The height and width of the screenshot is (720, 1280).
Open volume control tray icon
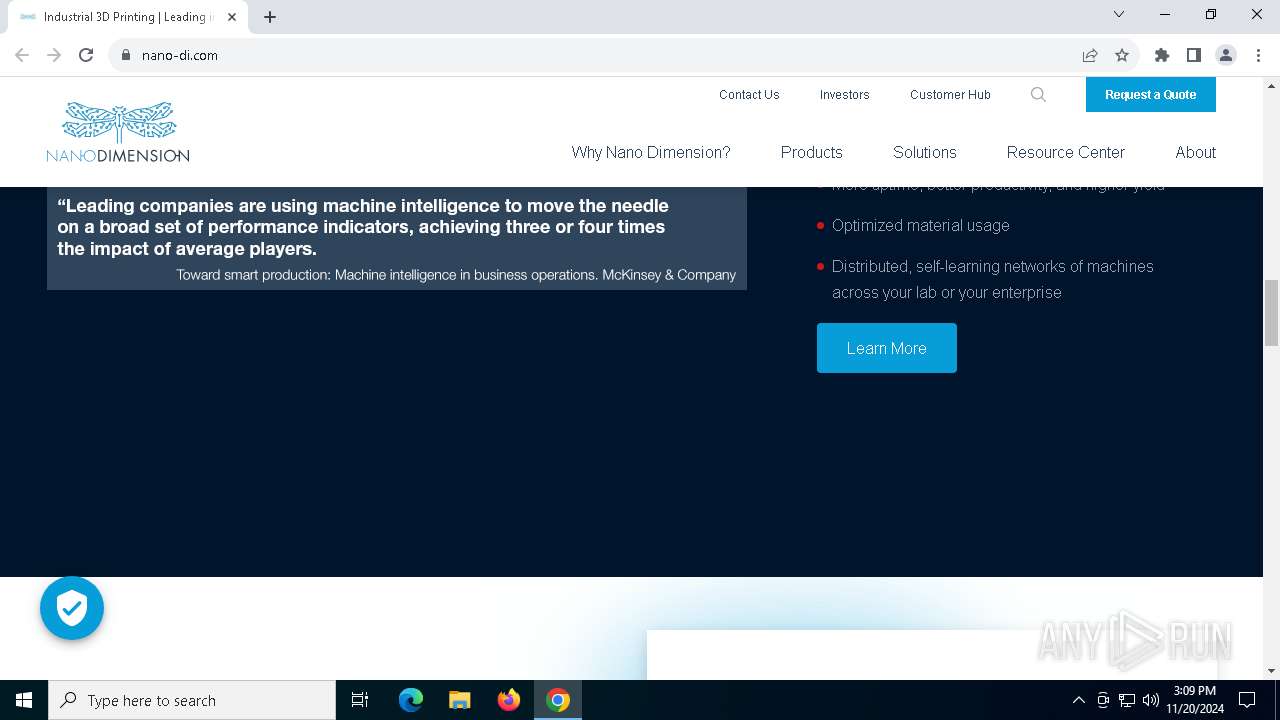[1151, 700]
